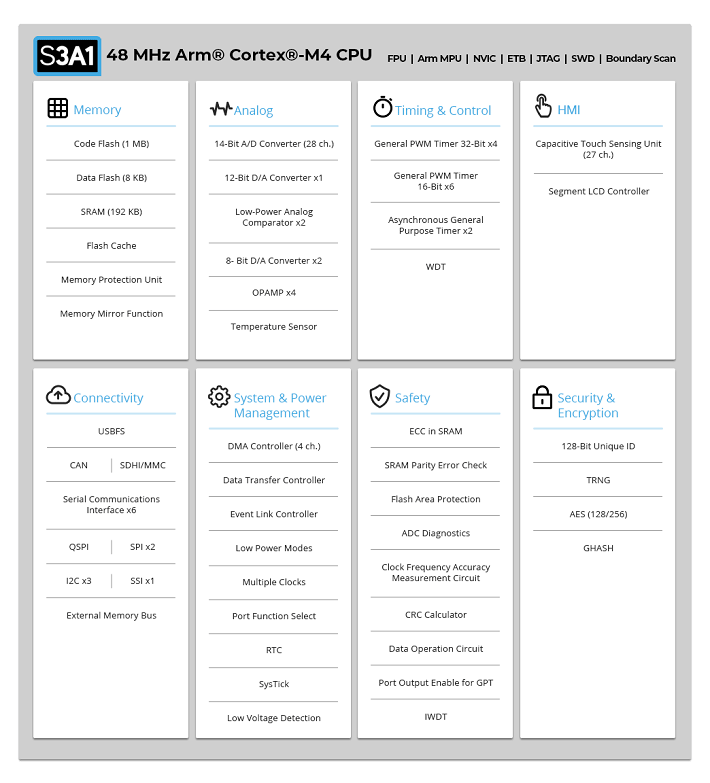Click FPU in the CPU feature list
Screen dimensions: 710x783
397,58
